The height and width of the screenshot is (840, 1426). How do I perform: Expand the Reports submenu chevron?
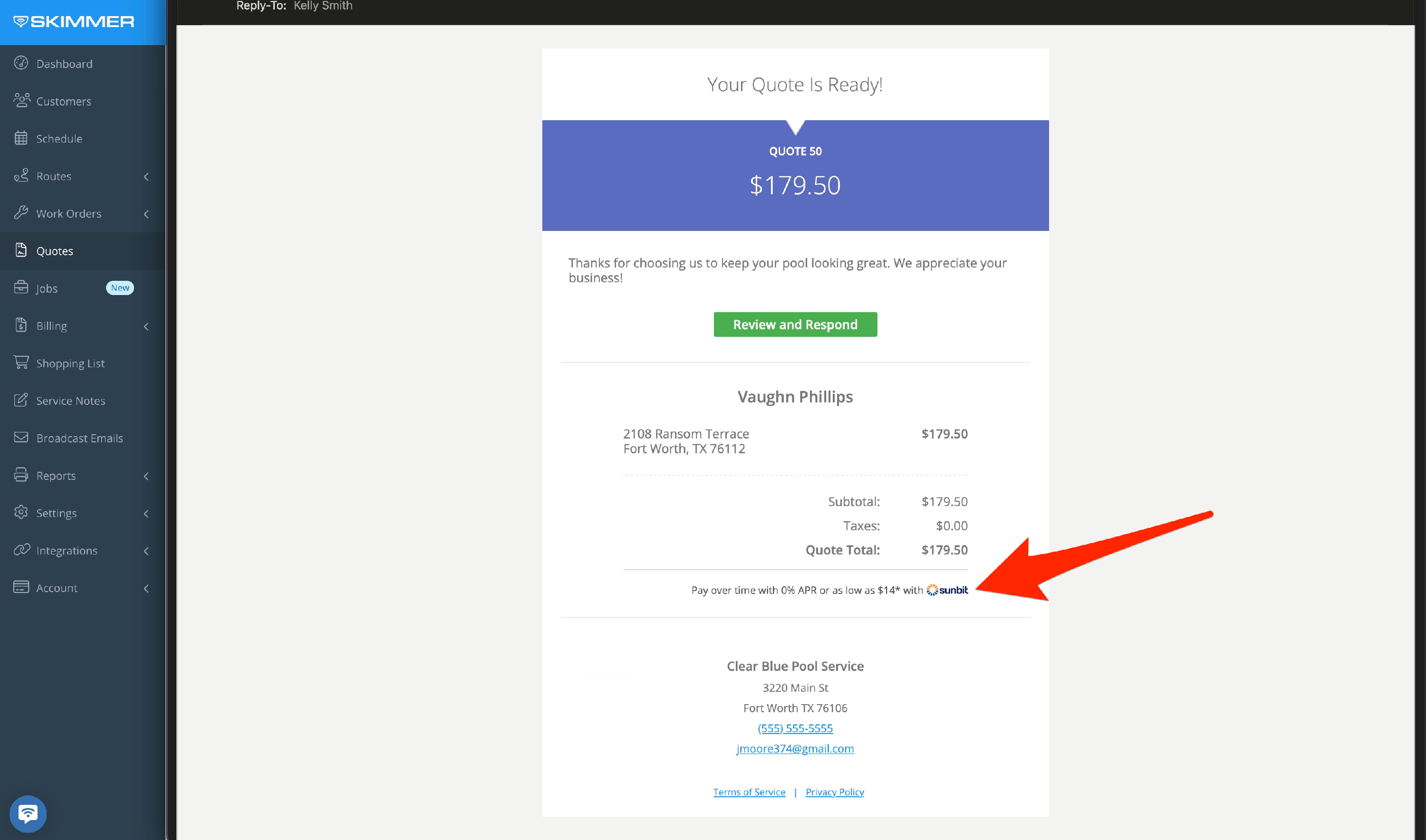pos(146,476)
